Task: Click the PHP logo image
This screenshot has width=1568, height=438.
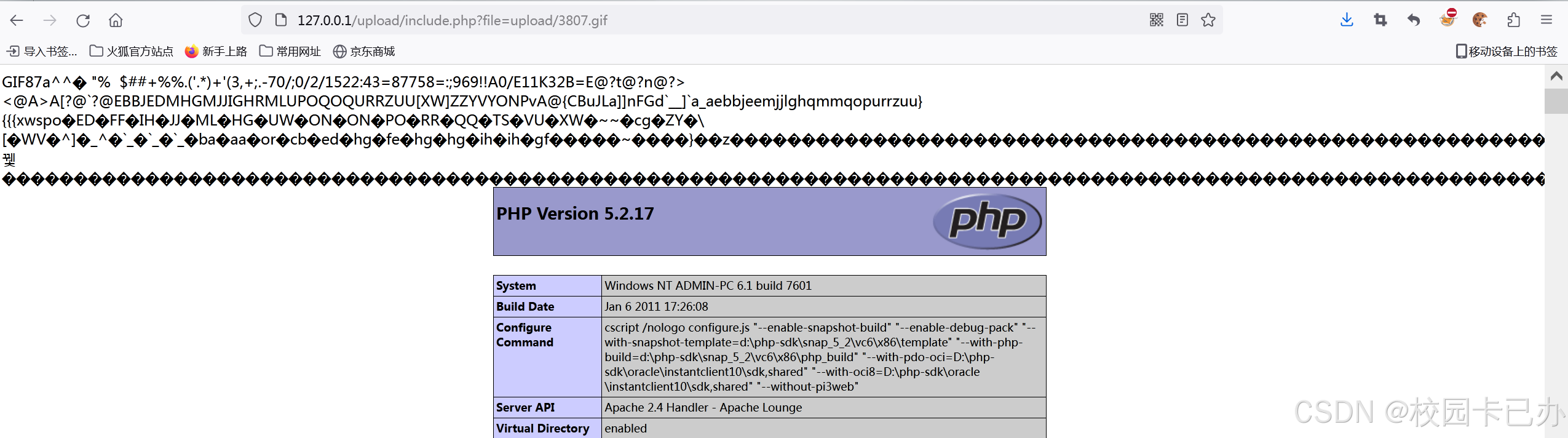Action: point(987,221)
